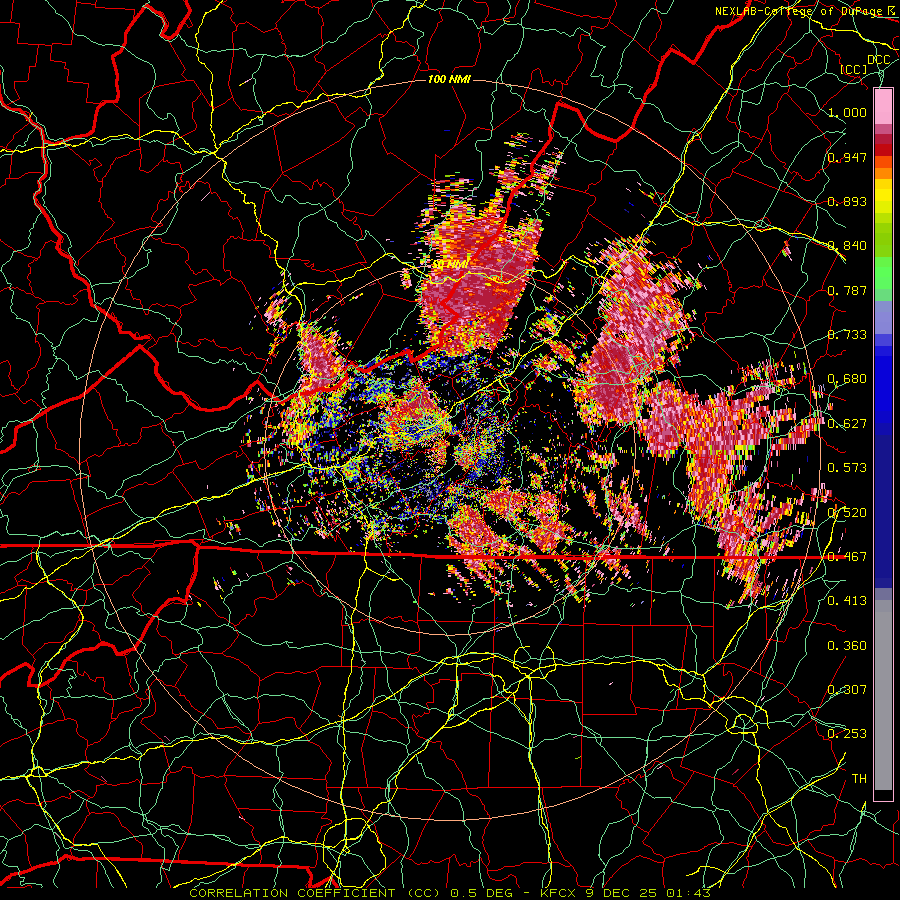Click the 0.253 scale value
Viewport: 900px width, 900px height.
pyautogui.click(x=847, y=734)
